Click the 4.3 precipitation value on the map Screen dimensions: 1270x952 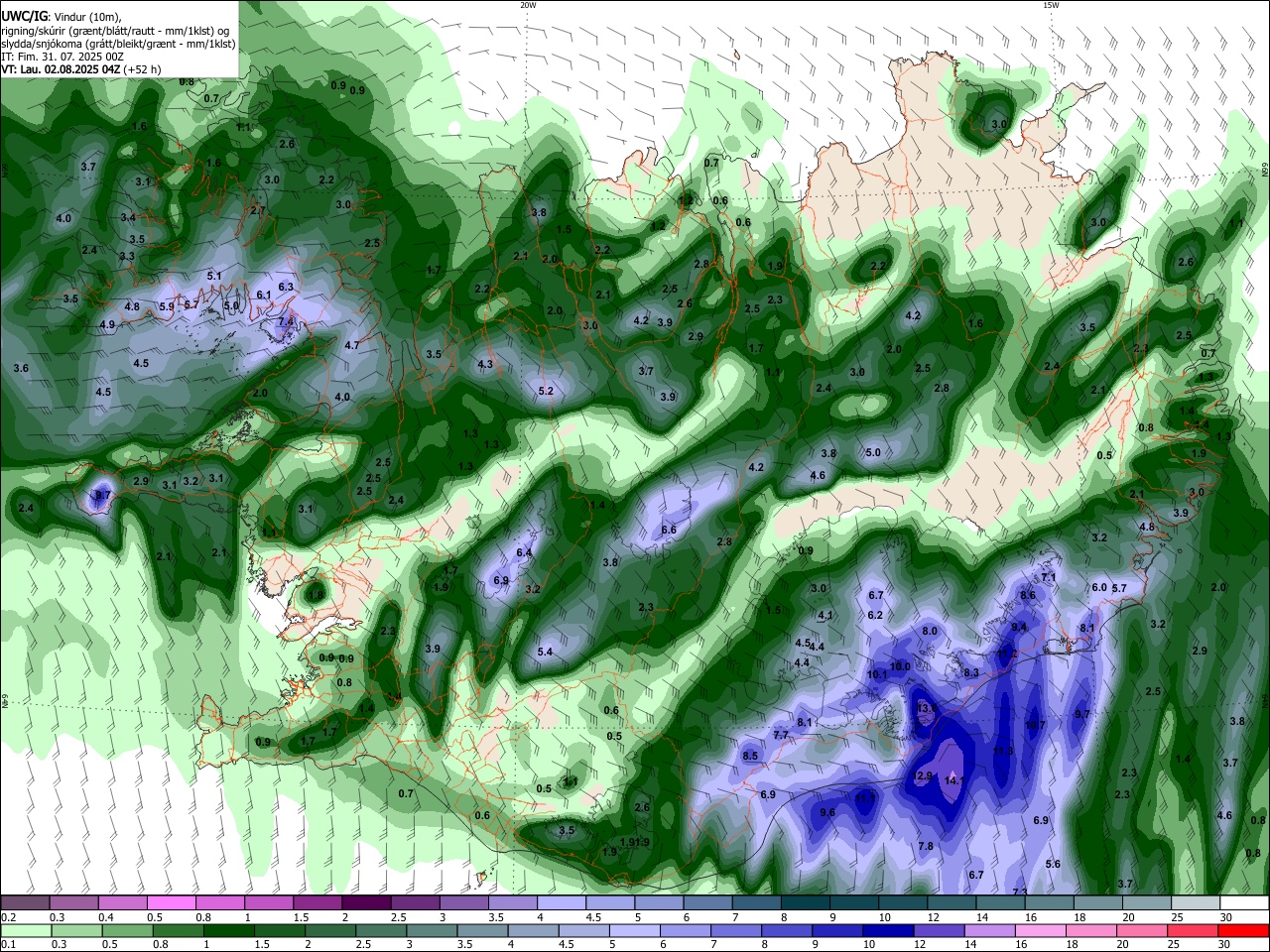pyautogui.click(x=485, y=365)
